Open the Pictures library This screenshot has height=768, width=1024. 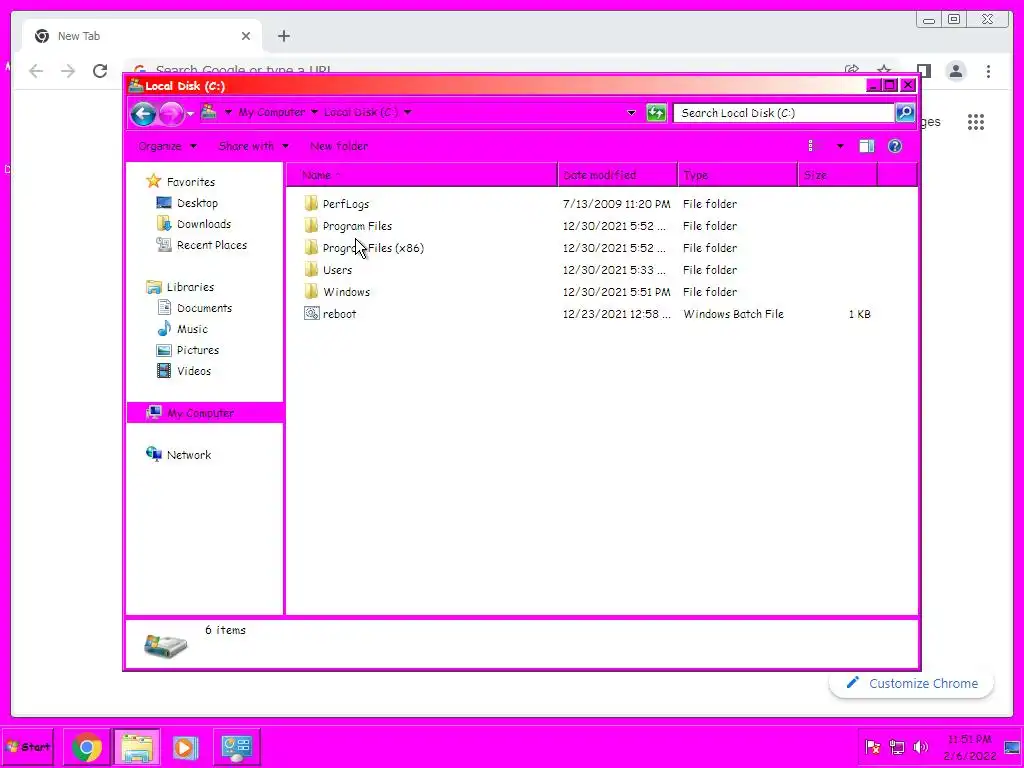[x=188, y=350]
